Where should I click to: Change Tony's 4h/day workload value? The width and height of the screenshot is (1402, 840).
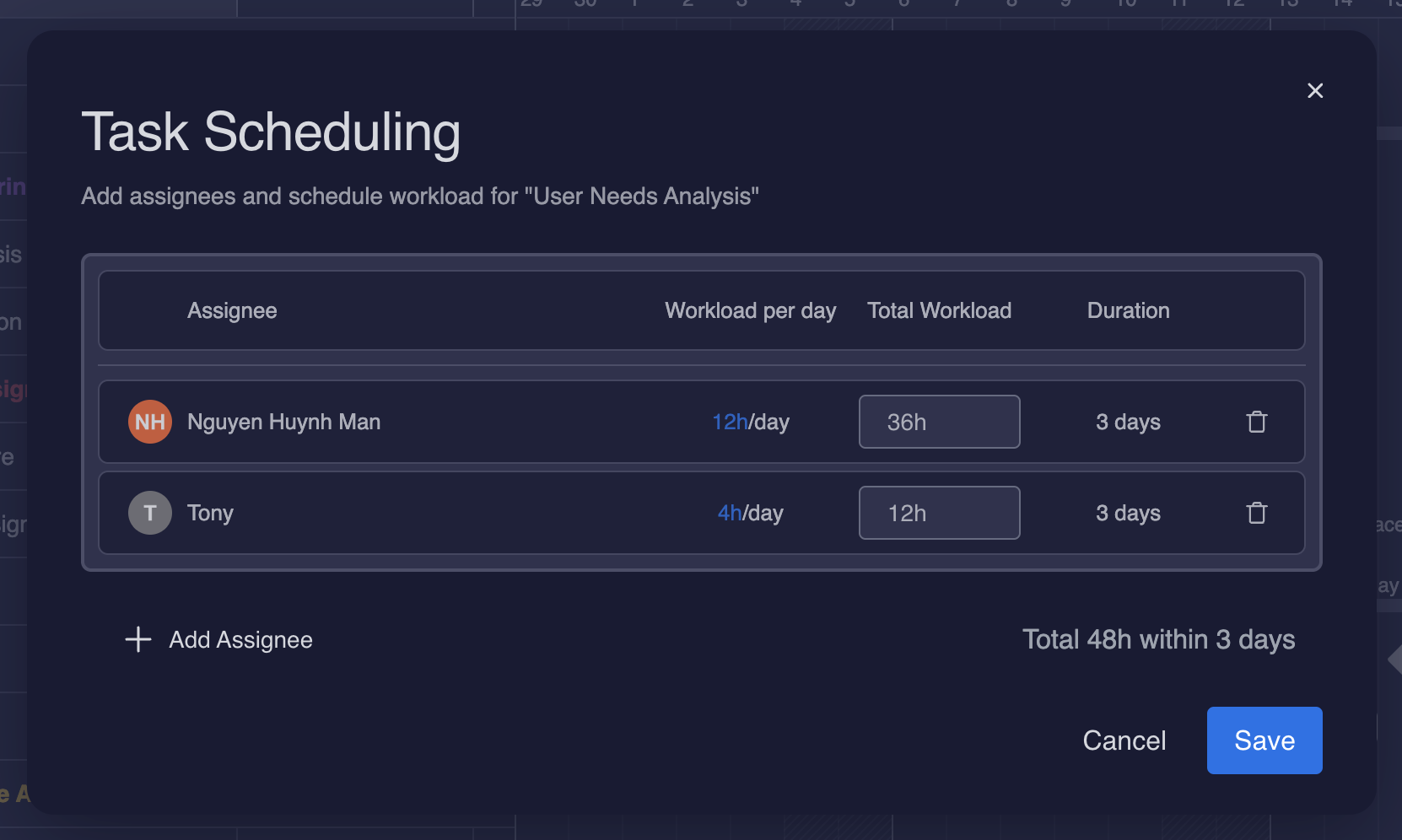(730, 513)
